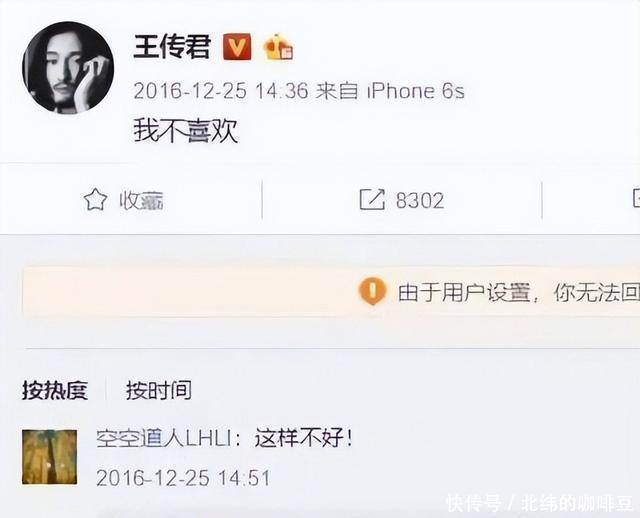Select the post text 我不喜欢
Image resolution: width=640 pixels, height=518 pixels.
click(186, 131)
